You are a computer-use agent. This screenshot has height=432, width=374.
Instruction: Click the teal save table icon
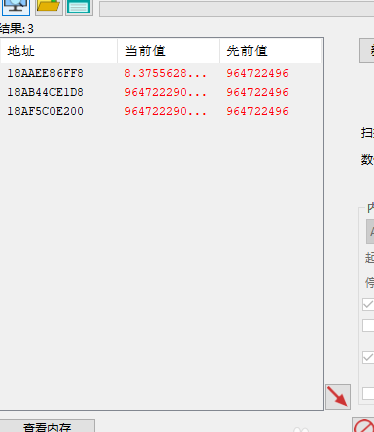tap(79, 7)
